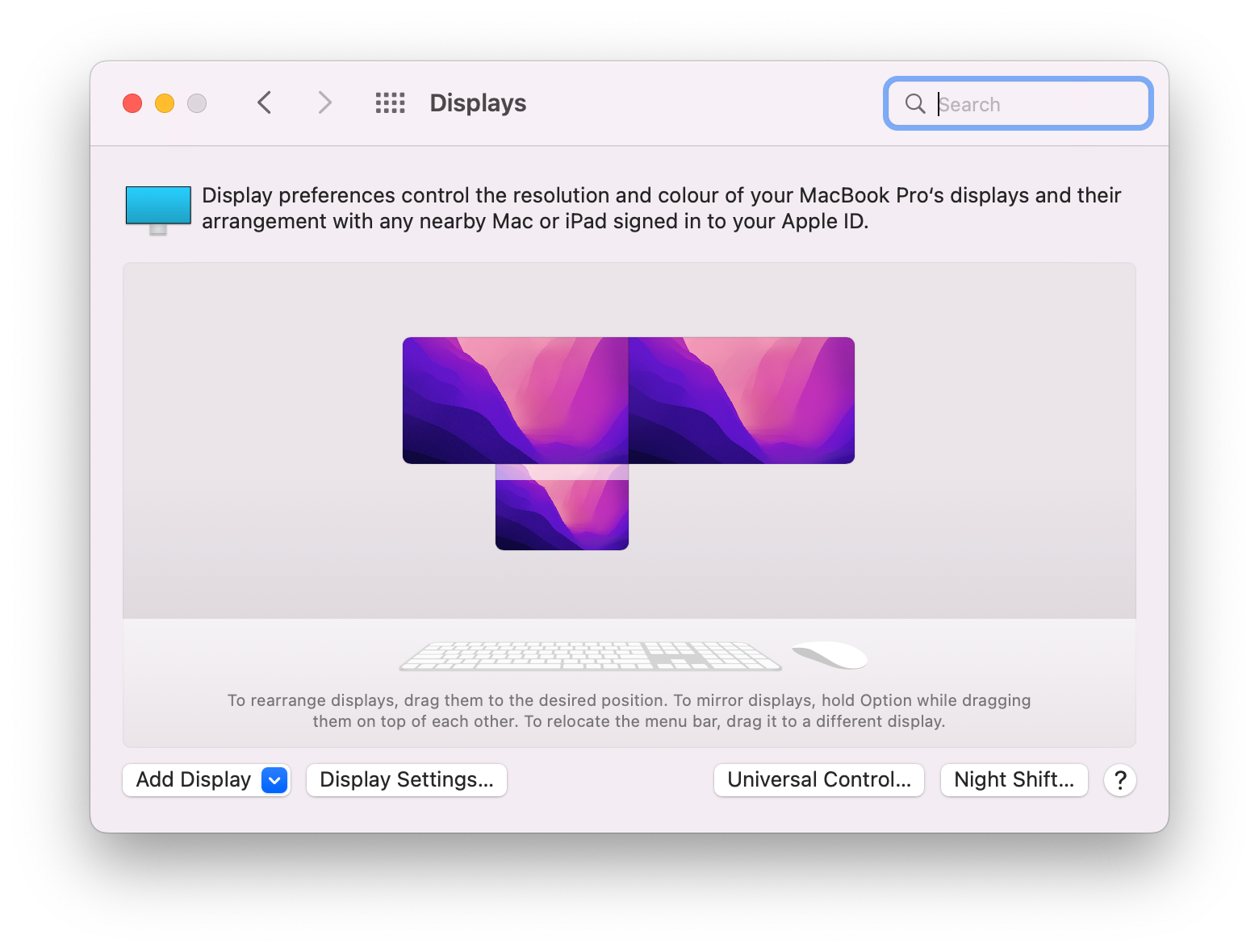The height and width of the screenshot is (952, 1259).
Task: Open the Help question mark icon
Action: click(1119, 779)
